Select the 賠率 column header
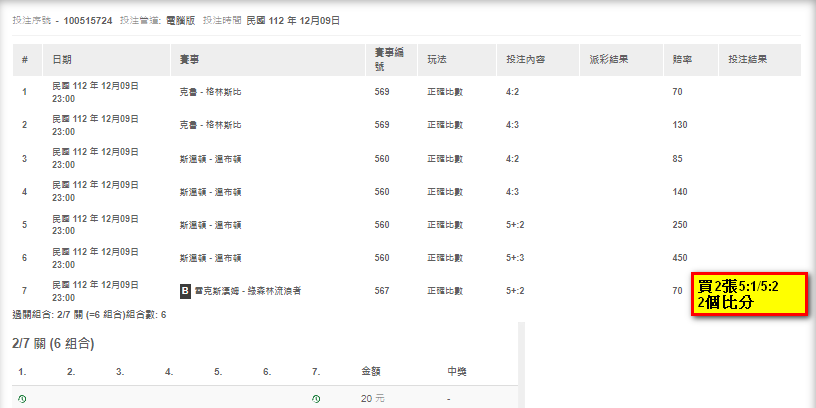816x408 pixels. point(683,60)
